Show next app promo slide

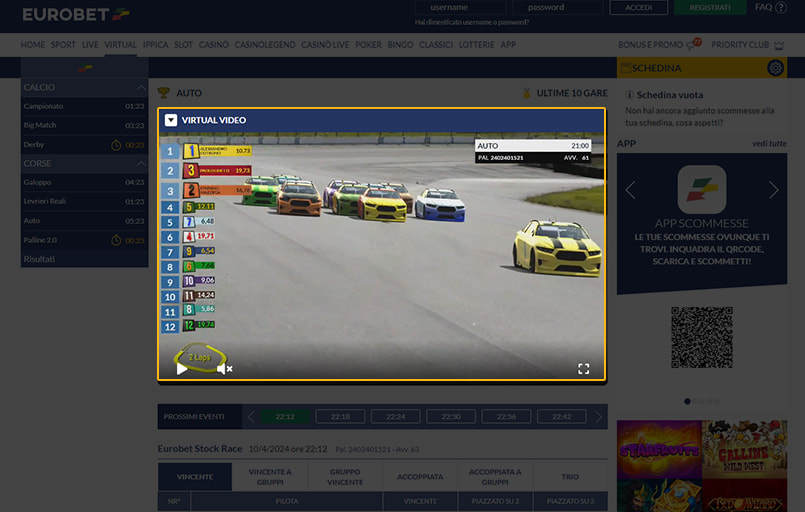click(x=773, y=190)
